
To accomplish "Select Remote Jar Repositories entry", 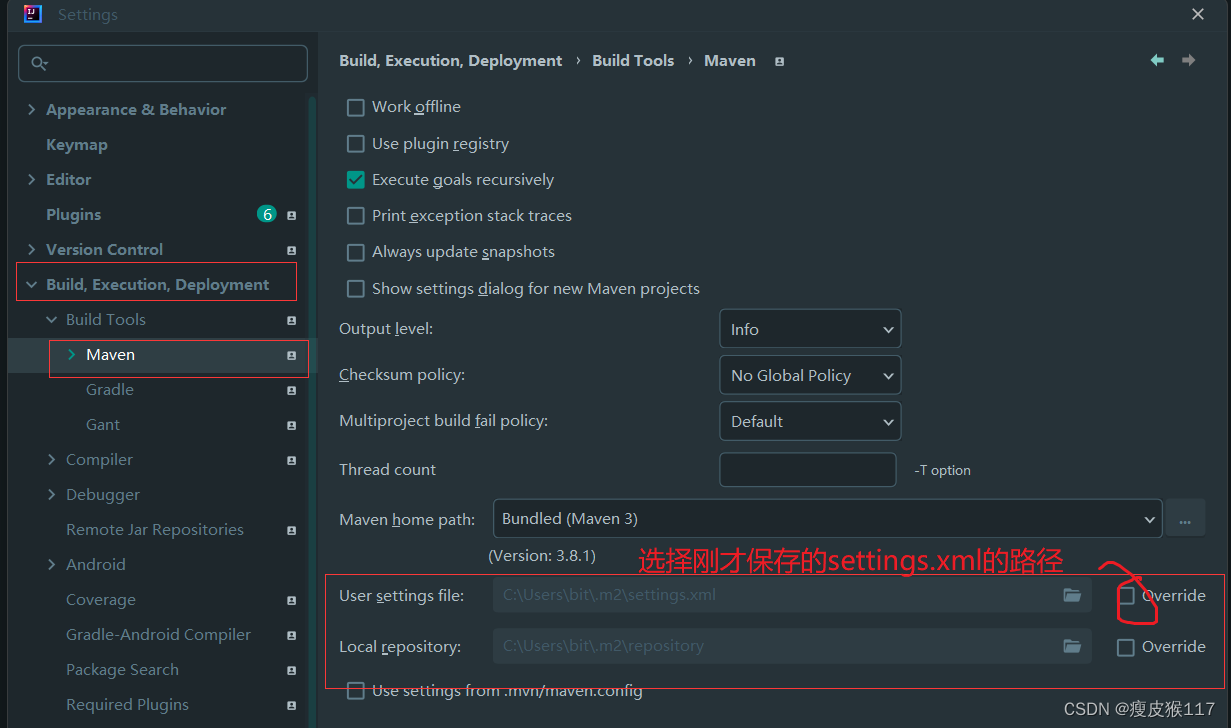I will (155, 530).
